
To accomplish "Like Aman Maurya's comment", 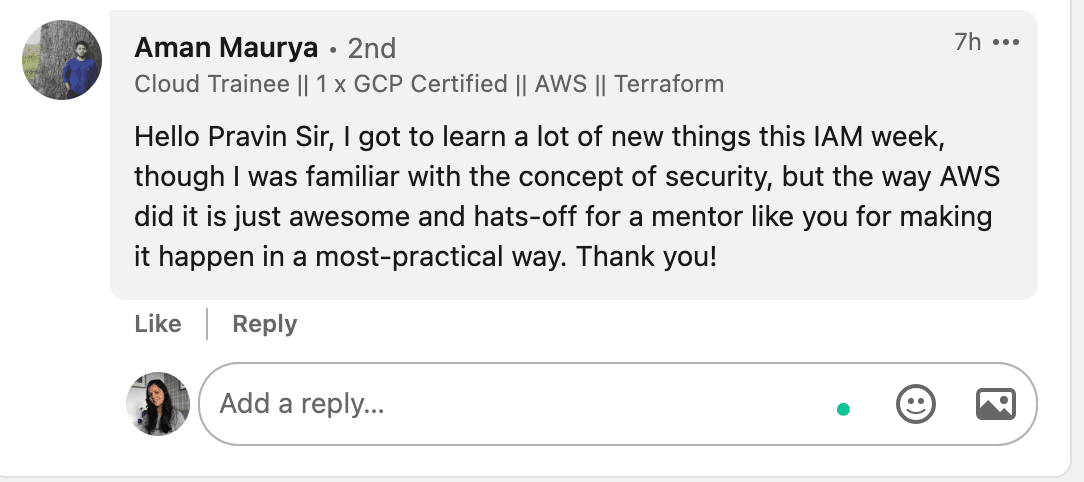I will pyautogui.click(x=158, y=324).
